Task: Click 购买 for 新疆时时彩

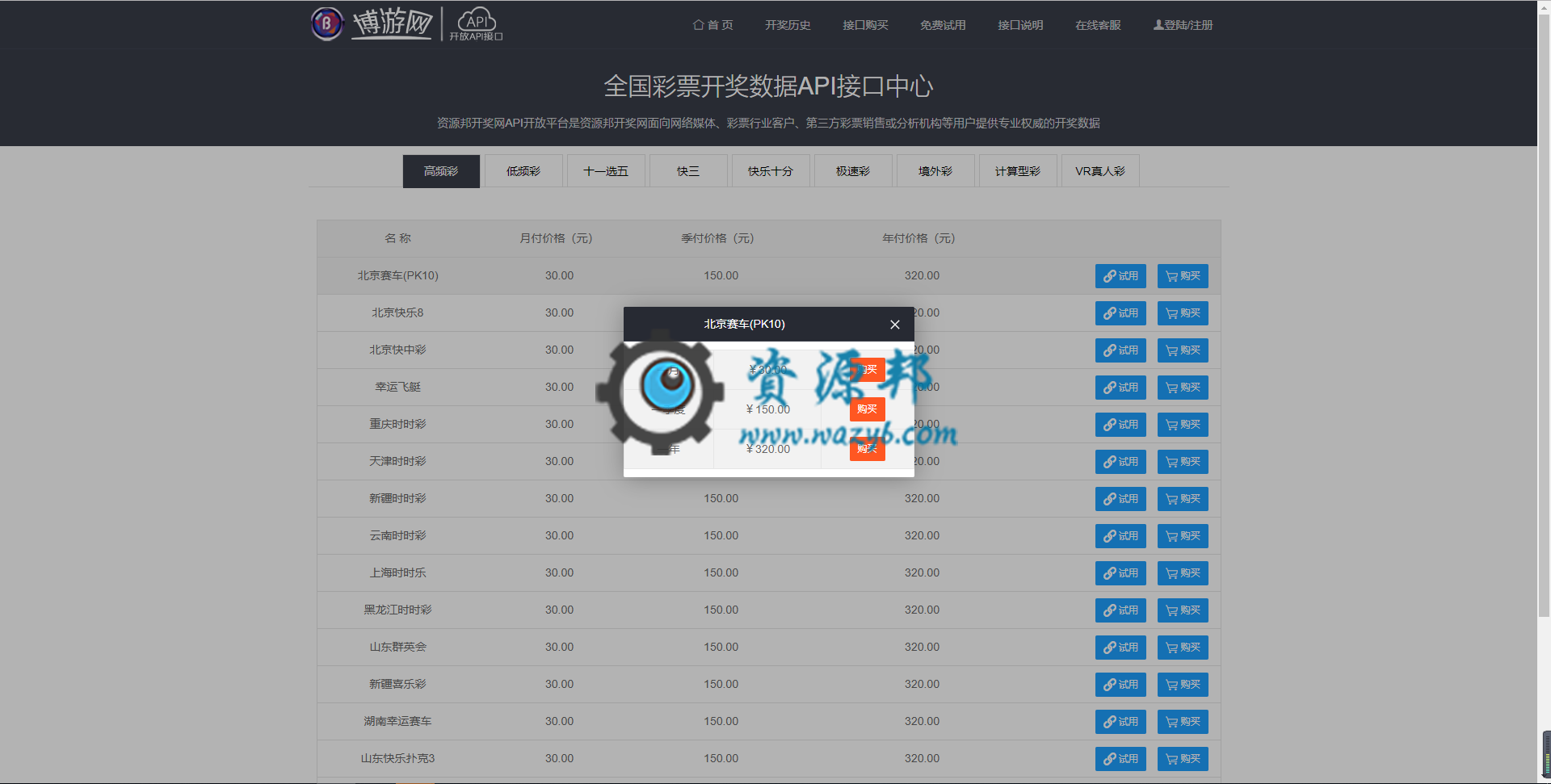Action: pos(1183,499)
